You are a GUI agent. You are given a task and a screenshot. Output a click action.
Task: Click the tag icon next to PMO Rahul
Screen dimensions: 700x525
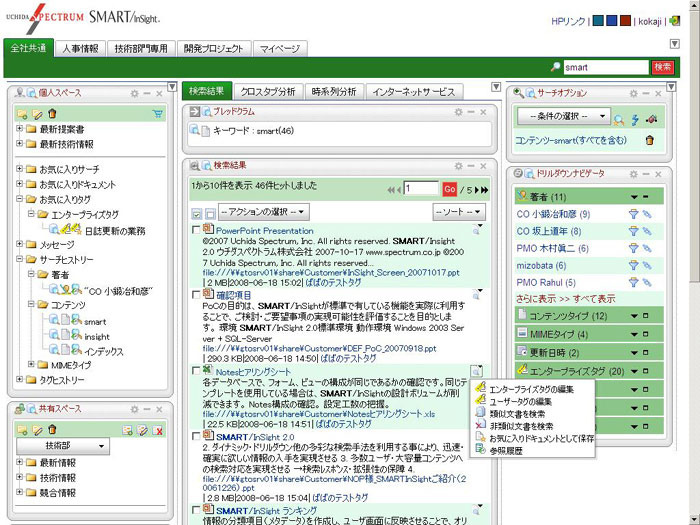647,282
